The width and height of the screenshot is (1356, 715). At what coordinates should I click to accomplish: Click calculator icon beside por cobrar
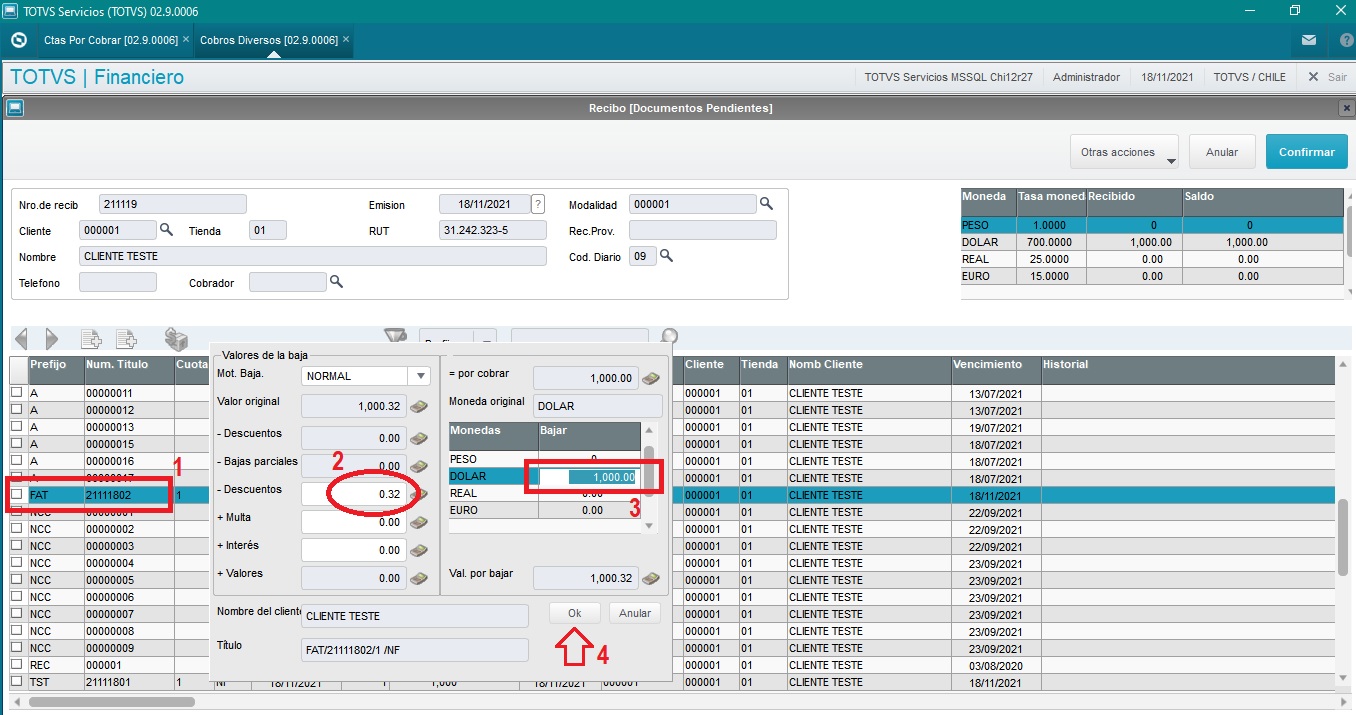tap(651, 378)
